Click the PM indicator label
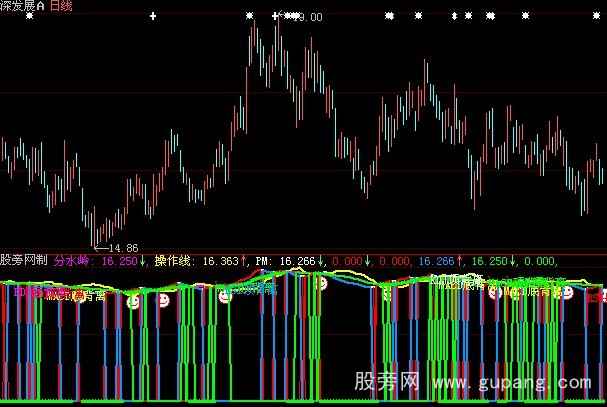This screenshot has height=407, width=607. [263, 261]
